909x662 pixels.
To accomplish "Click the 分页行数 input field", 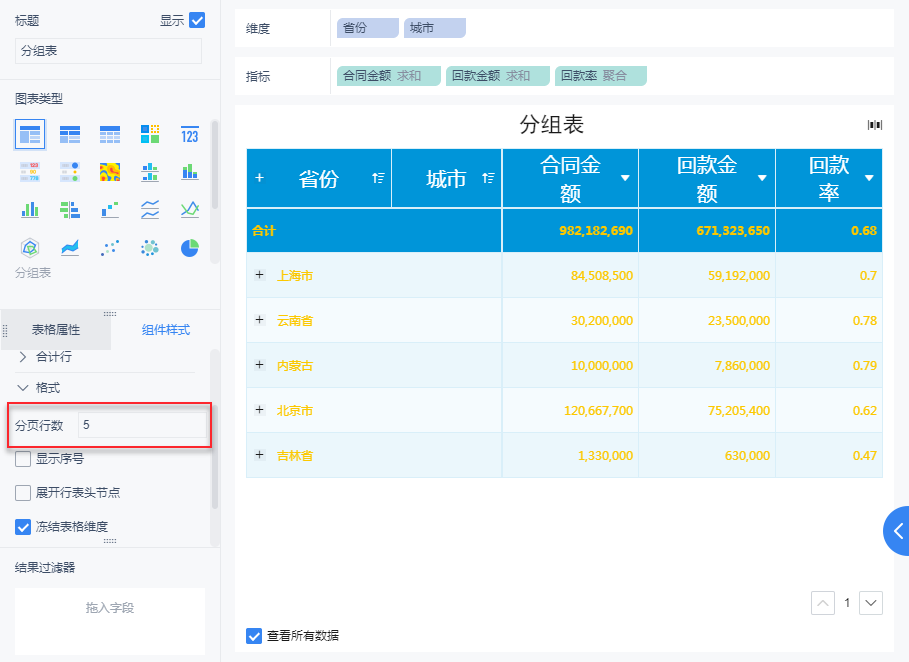I will pyautogui.click(x=141, y=425).
